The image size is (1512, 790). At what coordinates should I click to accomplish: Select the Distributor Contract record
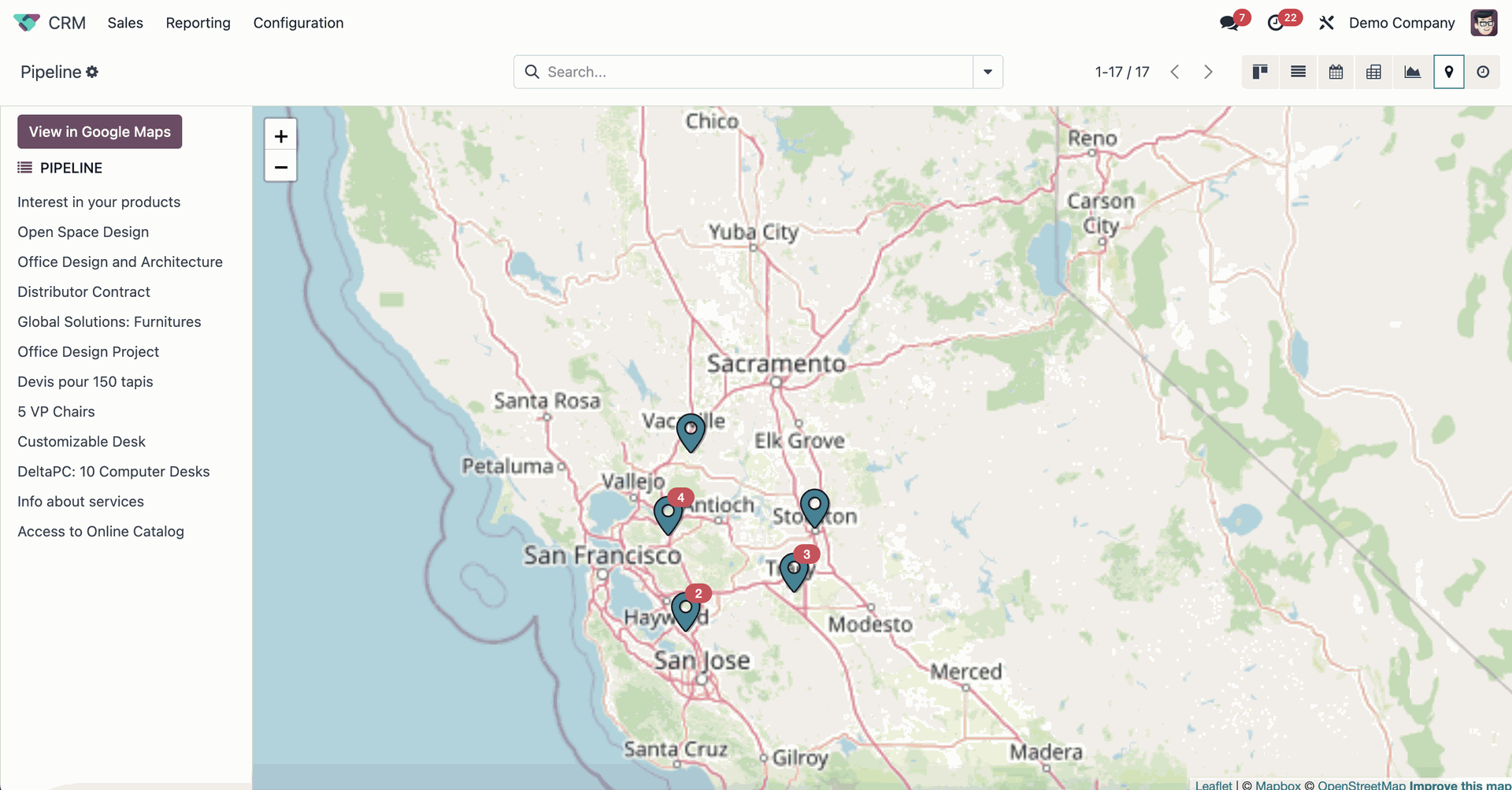83,291
